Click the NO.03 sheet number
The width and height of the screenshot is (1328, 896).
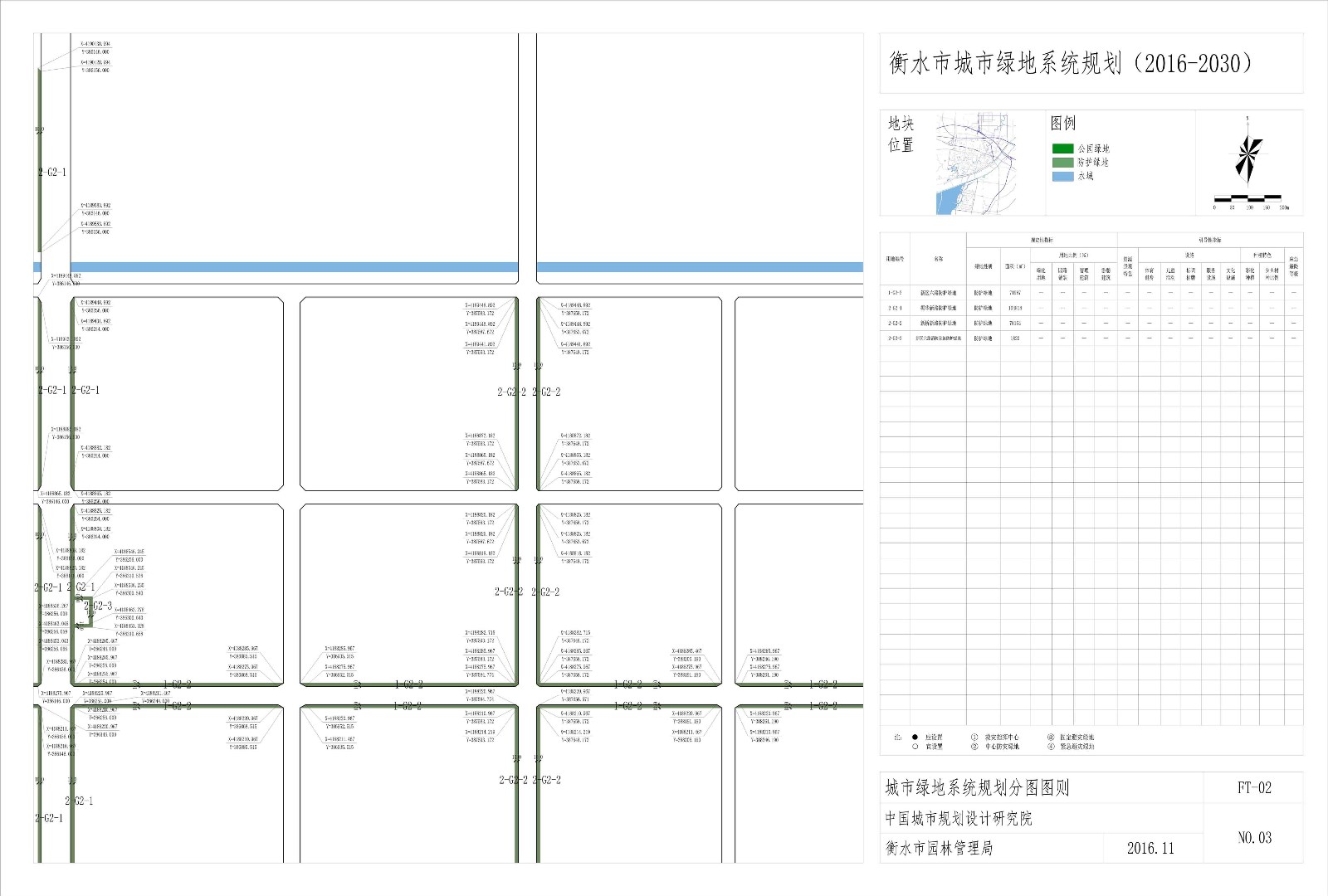(1253, 838)
